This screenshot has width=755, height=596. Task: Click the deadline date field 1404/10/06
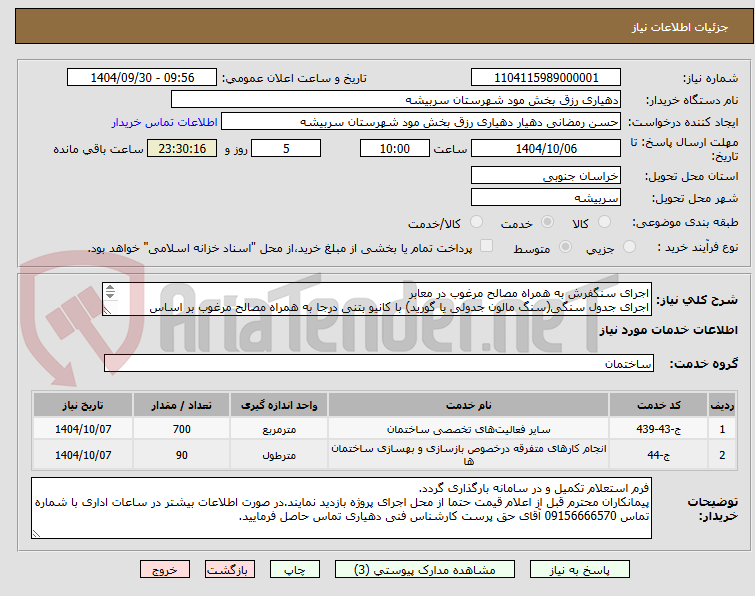[x=546, y=148]
